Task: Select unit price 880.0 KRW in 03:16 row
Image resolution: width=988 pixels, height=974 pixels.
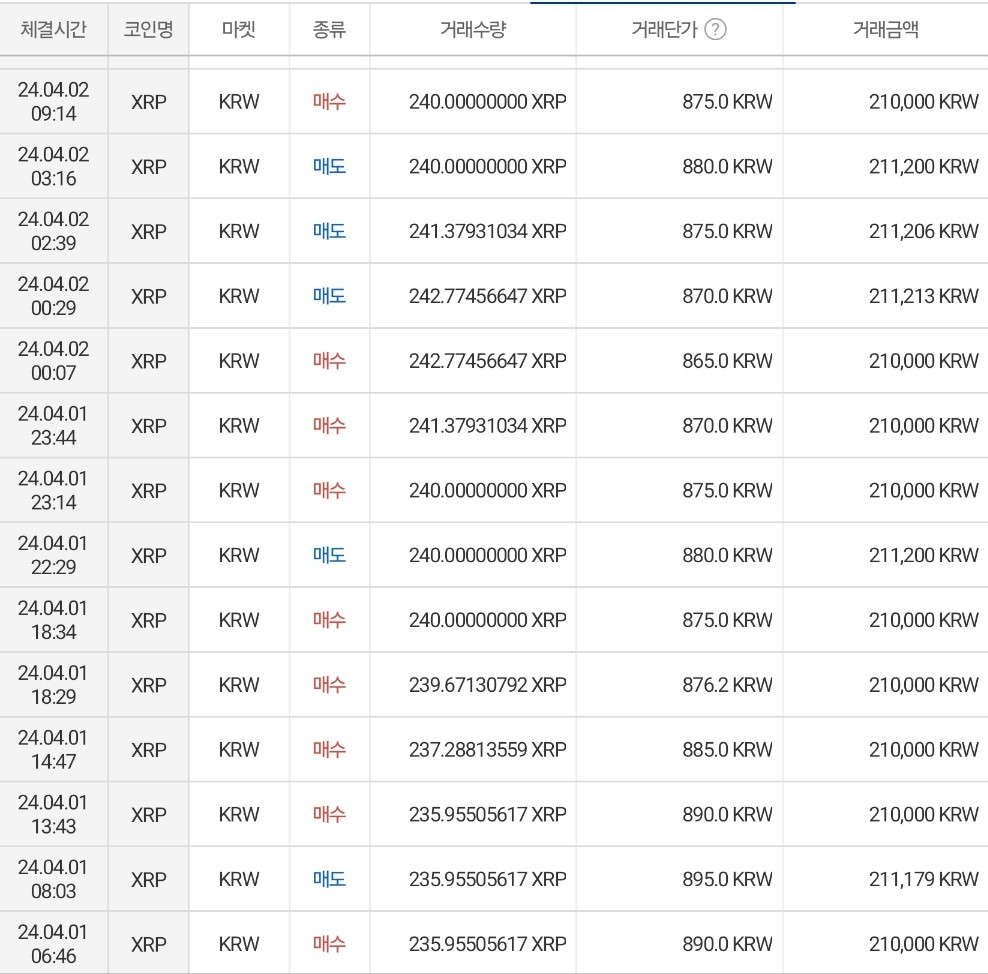Action: tap(727, 166)
